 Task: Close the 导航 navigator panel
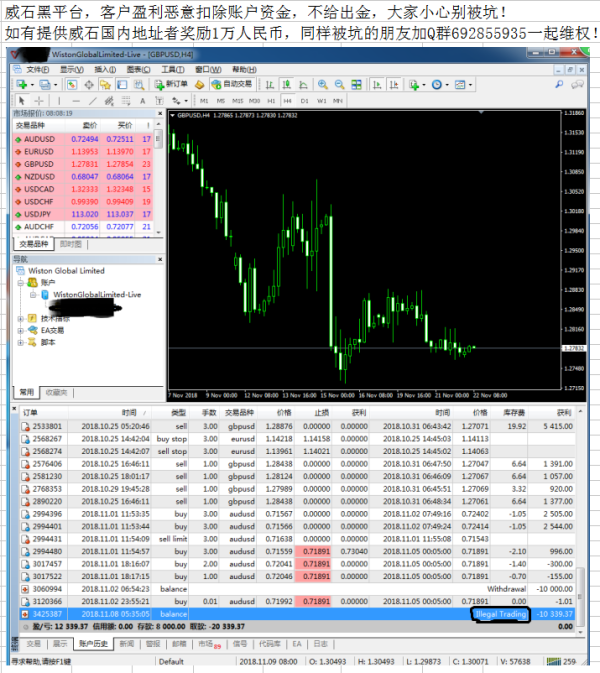pos(158,258)
